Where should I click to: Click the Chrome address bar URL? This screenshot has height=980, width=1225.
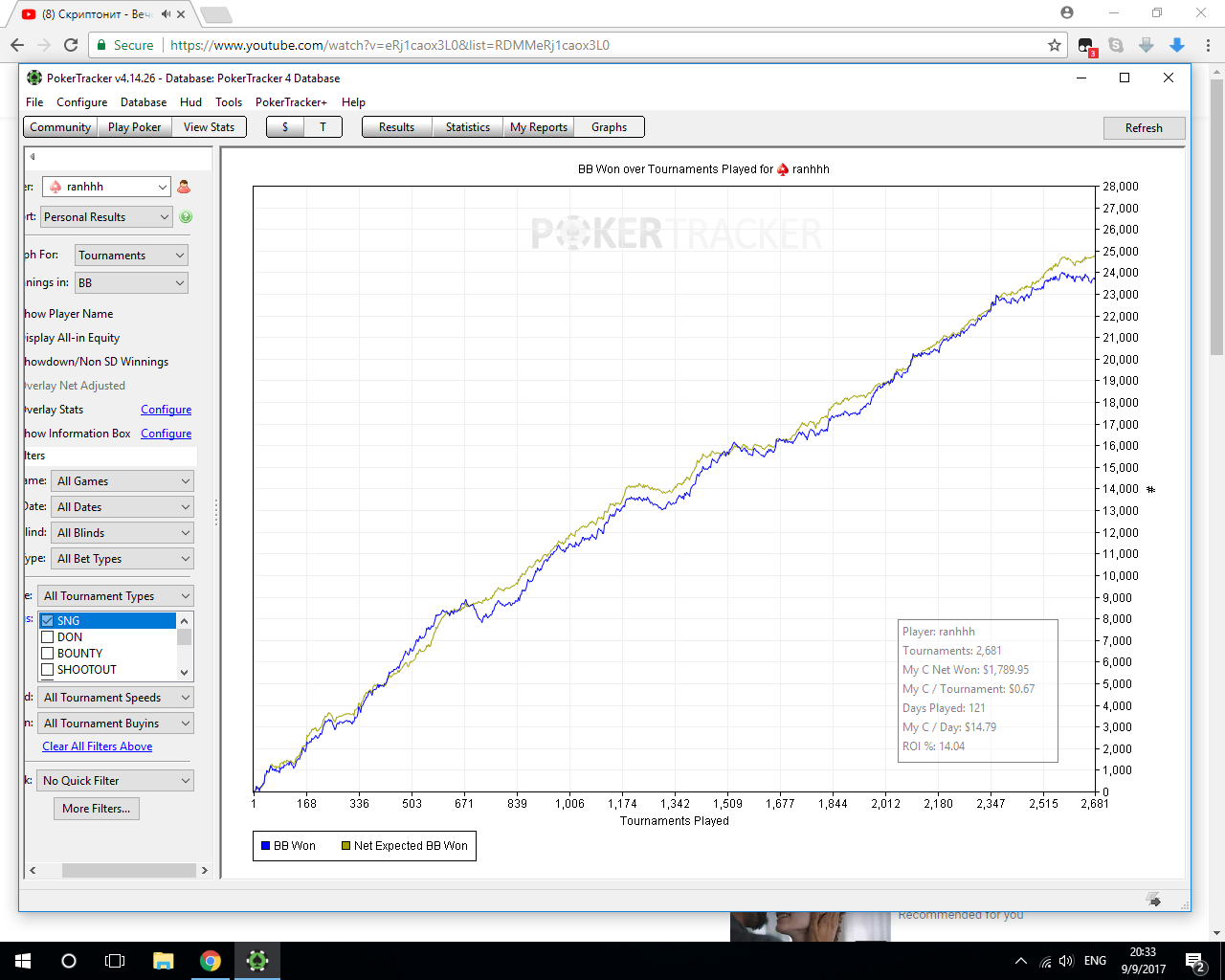tap(390, 45)
